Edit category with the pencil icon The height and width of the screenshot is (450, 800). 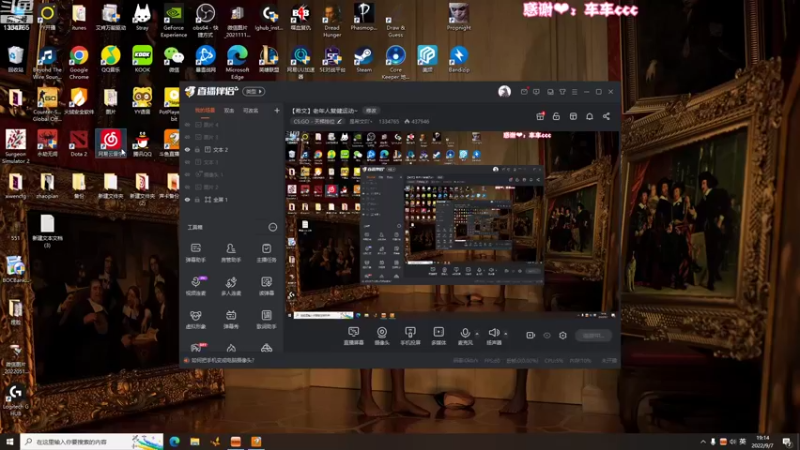340,121
